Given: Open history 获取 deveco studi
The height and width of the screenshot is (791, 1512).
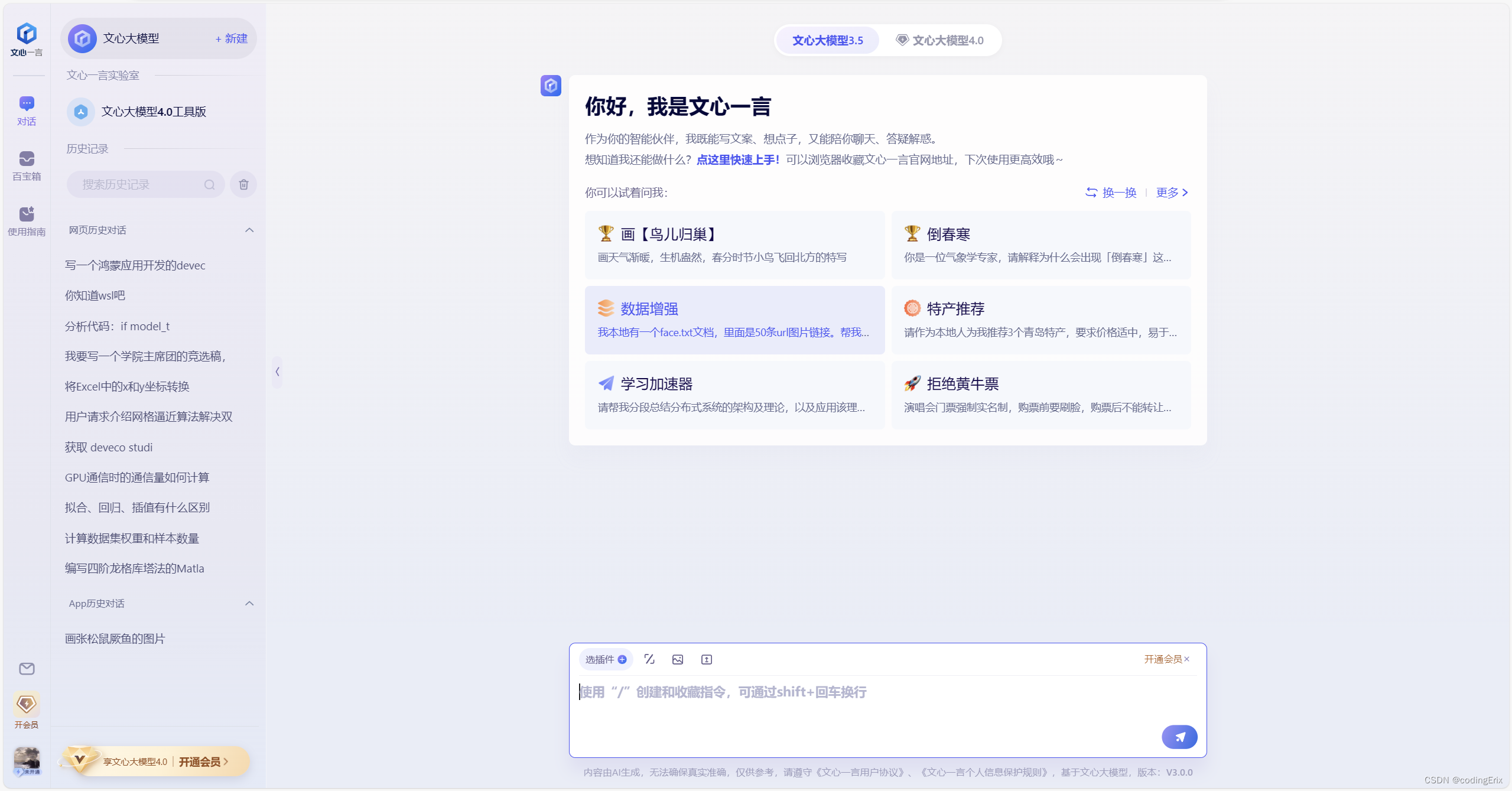Looking at the screenshot, I should (x=109, y=447).
